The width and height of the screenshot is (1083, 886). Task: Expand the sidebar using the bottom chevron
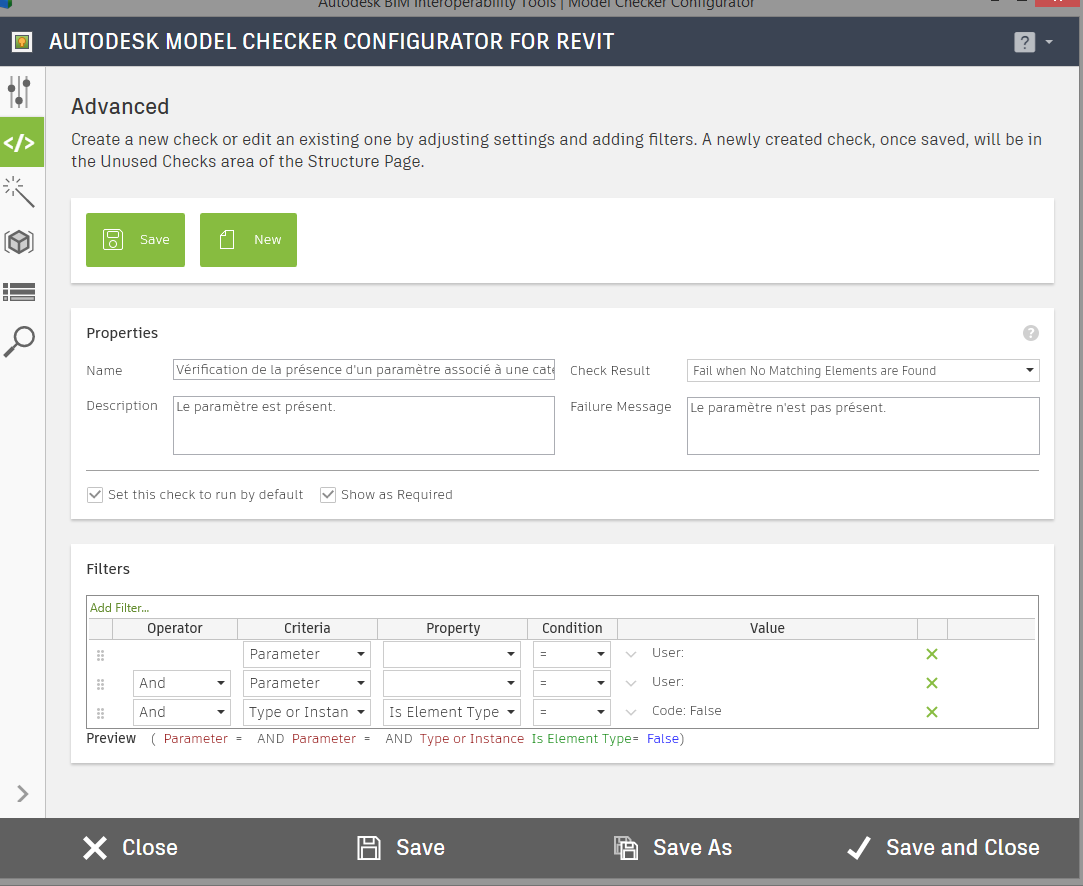pyautogui.click(x=22, y=793)
